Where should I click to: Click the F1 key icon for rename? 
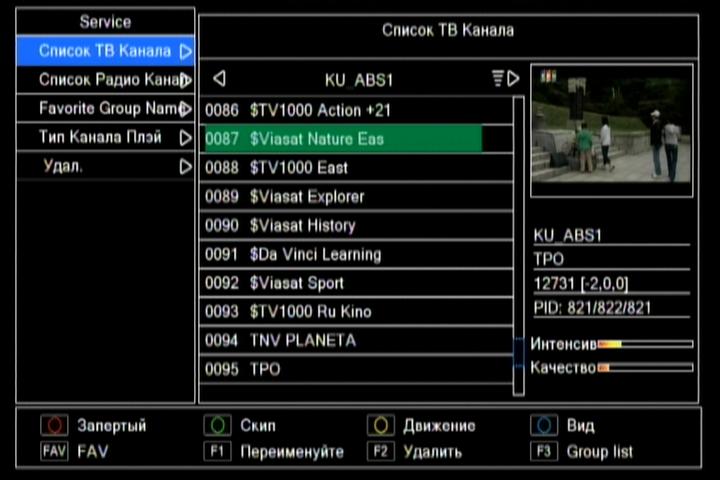pyautogui.click(x=218, y=451)
